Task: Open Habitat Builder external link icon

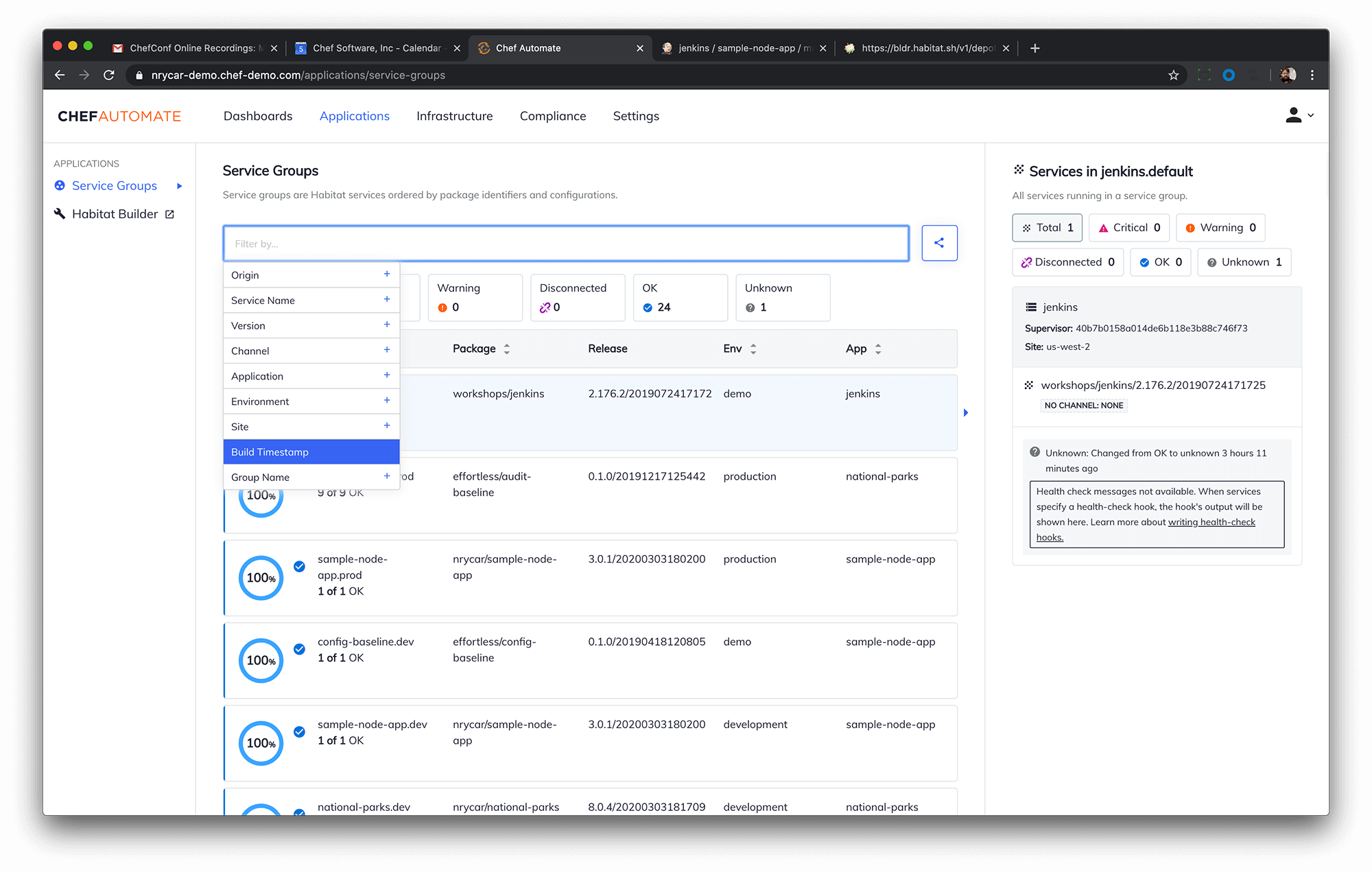Action: 169,214
